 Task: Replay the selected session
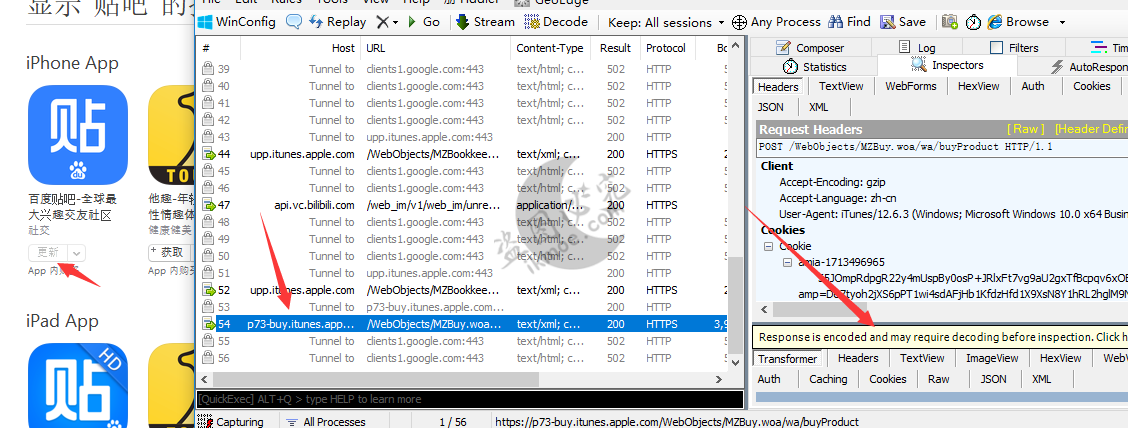coord(337,22)
